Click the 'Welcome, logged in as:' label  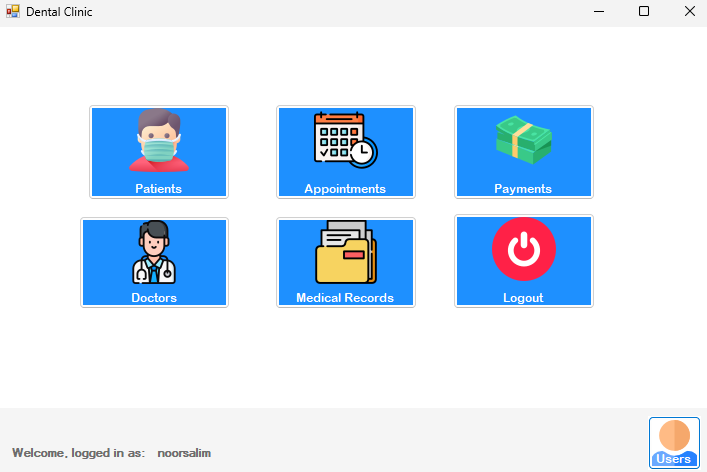click(x=78, y=453)
